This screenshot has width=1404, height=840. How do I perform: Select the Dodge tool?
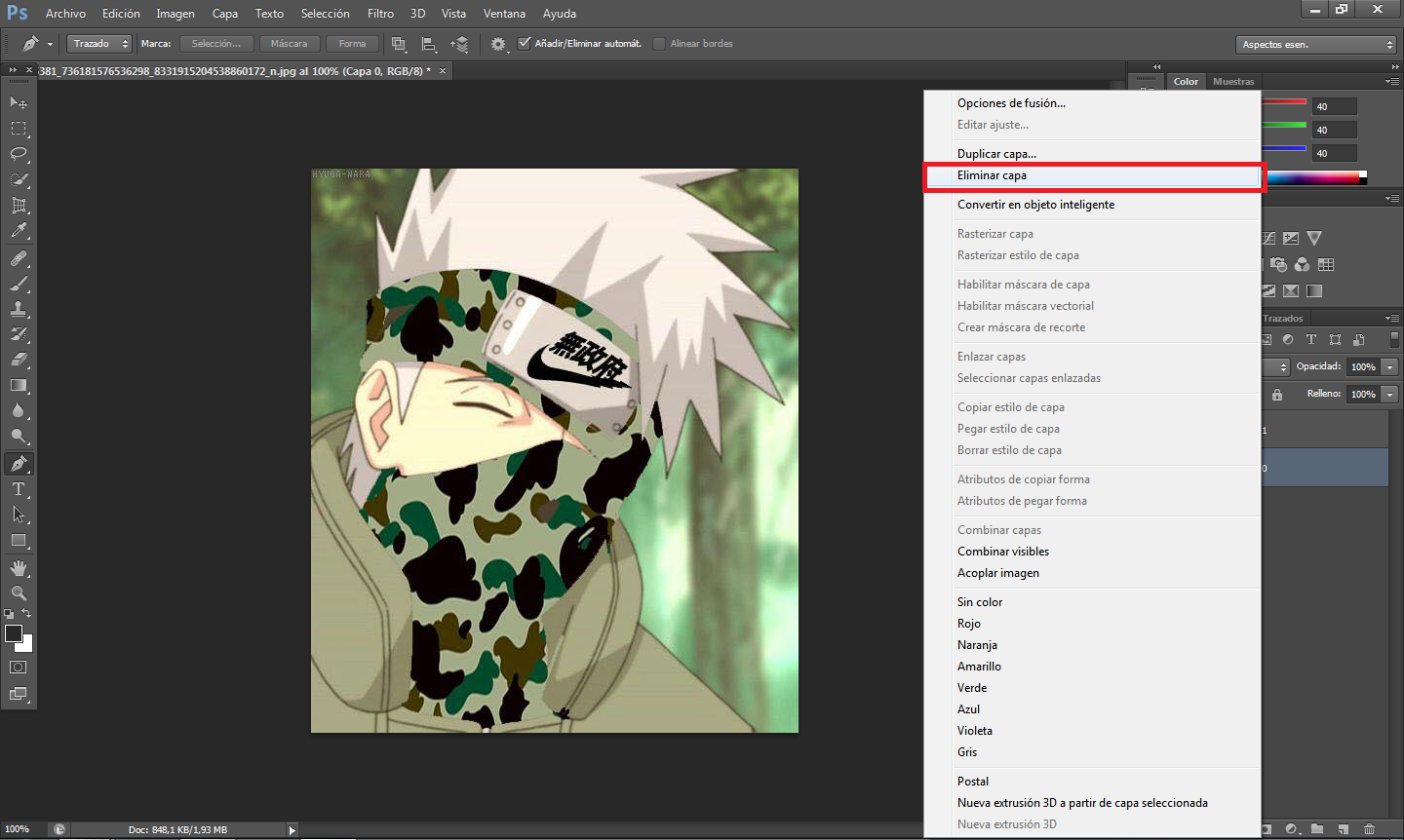19,436
